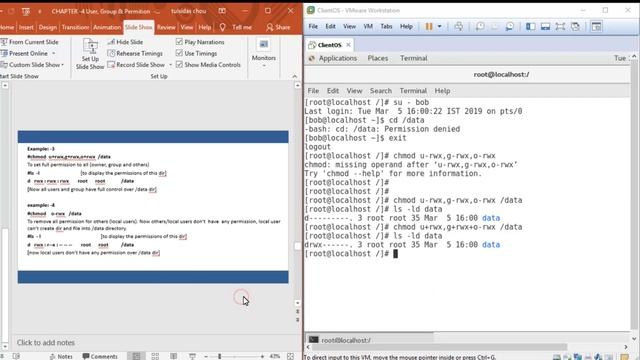Open Applications menu in ClientOS desktop

(x=338, y=58)
